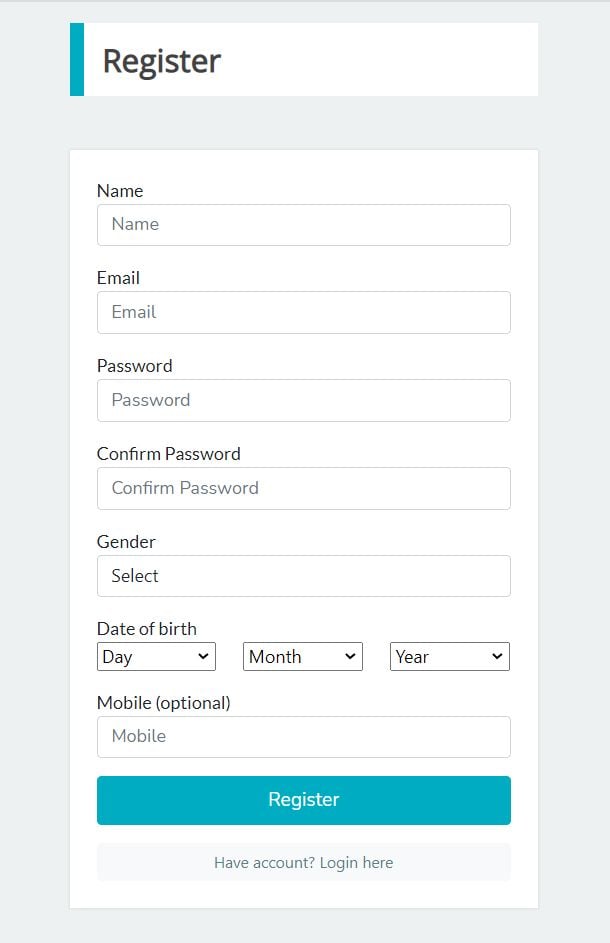Click the 'Password' label text
Viewport: 610px width, 943px height.
coord(134,366)
